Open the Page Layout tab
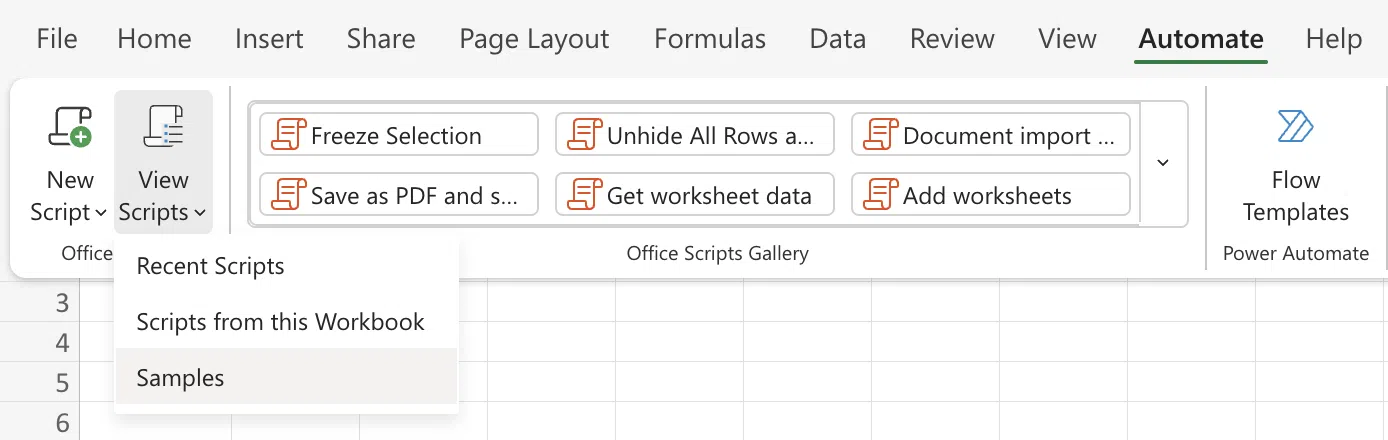1388x440 pixels. coord(534,39)
